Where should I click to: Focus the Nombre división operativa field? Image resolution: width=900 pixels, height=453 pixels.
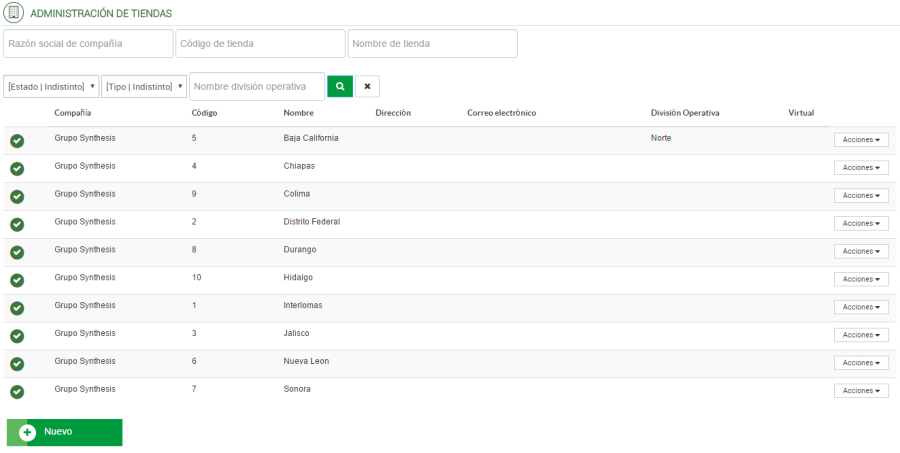coord(257,86)
